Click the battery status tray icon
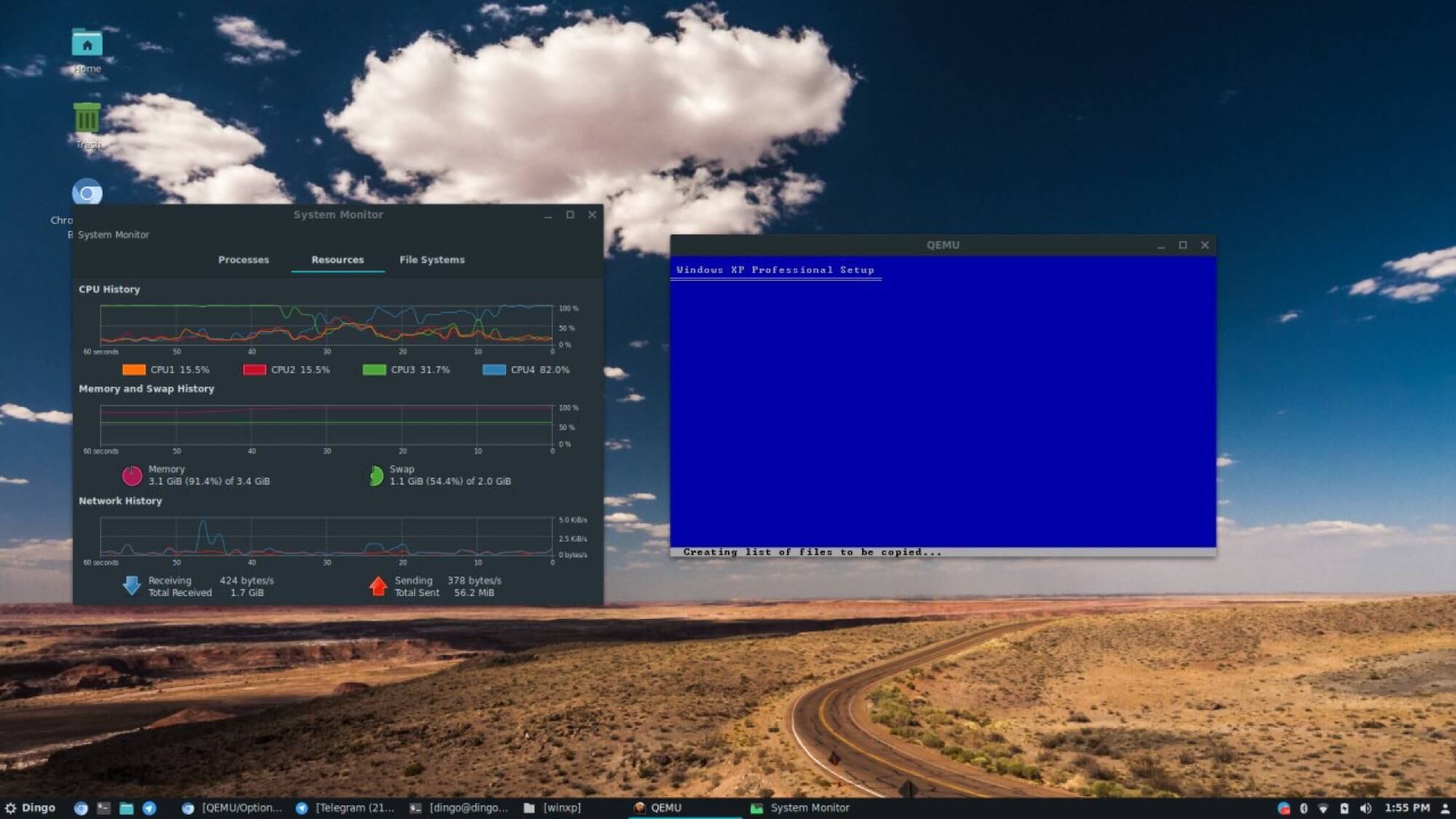 [1344, 808]
